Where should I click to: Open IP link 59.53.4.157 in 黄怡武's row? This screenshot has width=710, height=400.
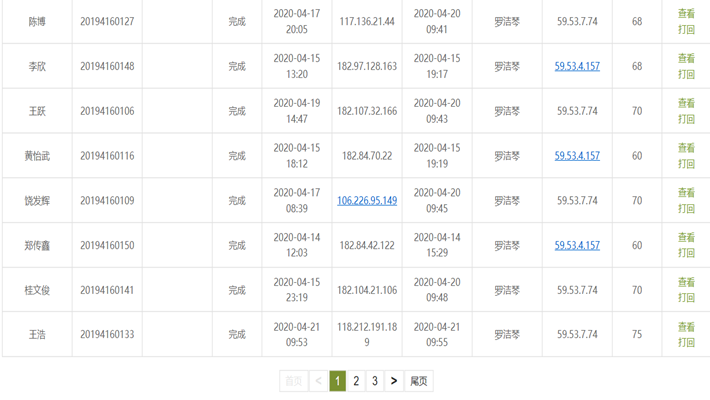point(577,156)
